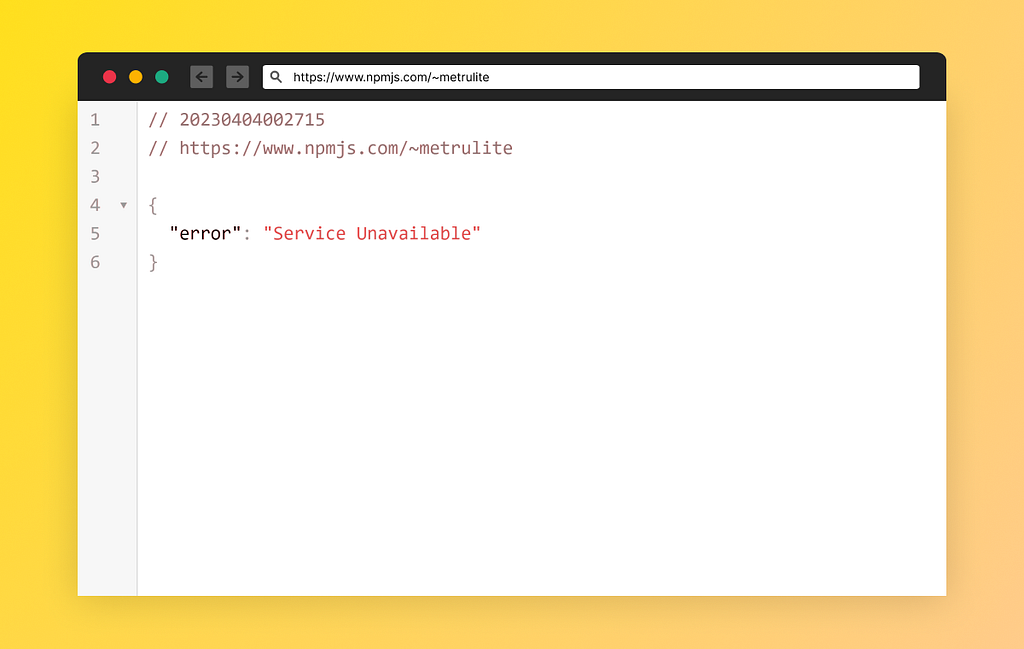Click the red close window dot
The image size is (1024, 649).
pyautogui.click(x=110, y=77)
